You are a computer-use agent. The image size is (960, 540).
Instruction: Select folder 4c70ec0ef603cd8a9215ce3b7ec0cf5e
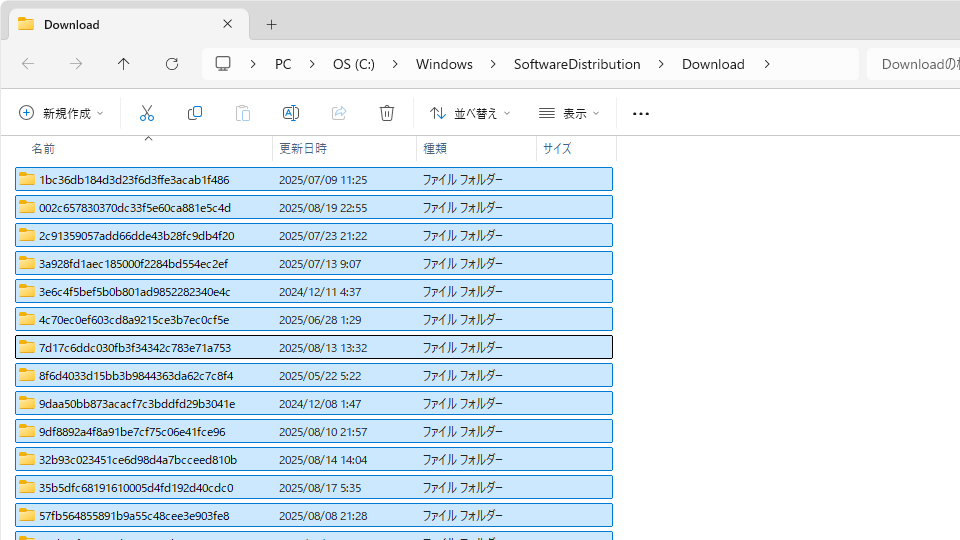click(x=314, y=320)
